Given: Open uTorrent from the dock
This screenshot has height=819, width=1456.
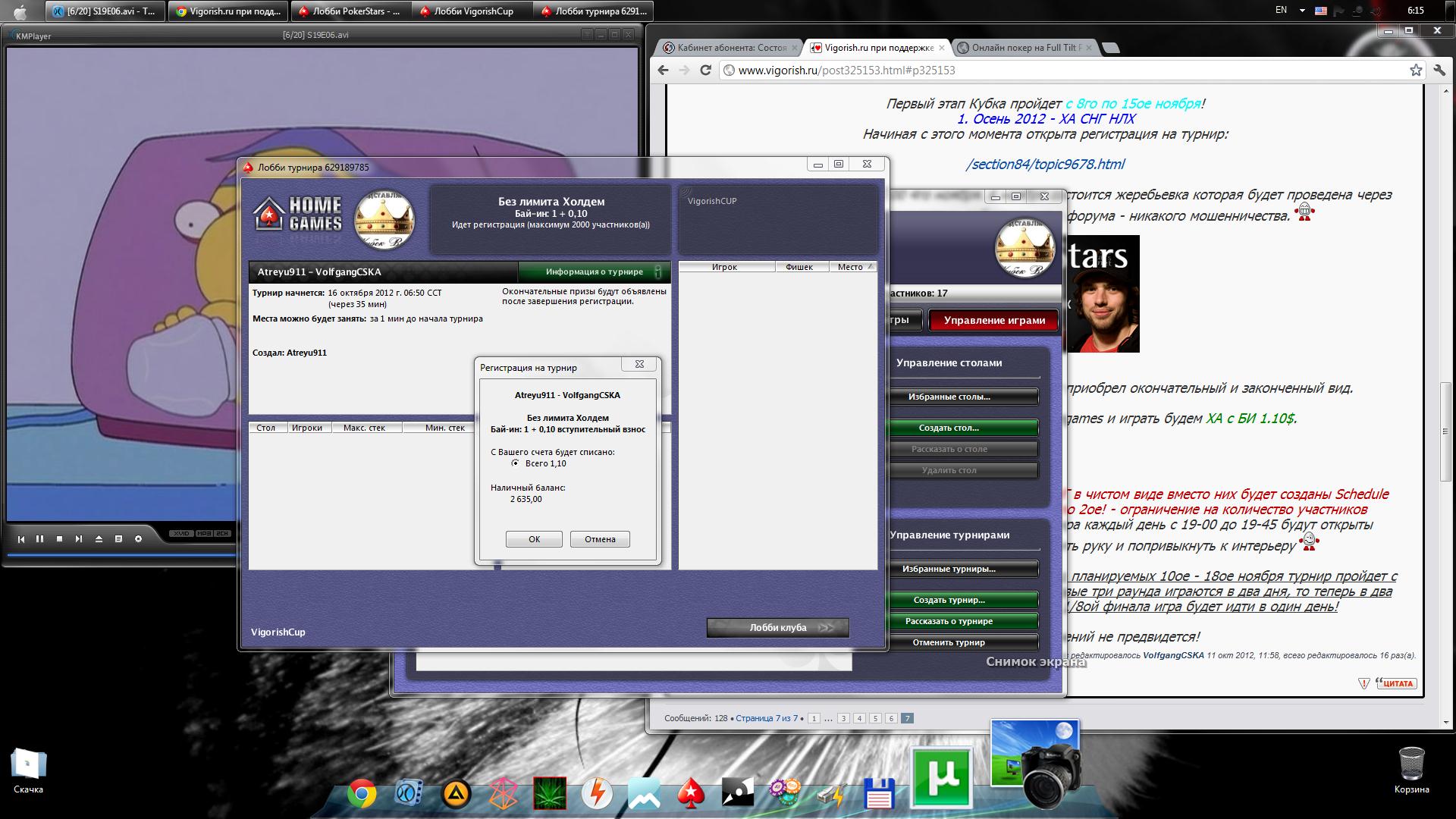Looking at the screenshot, I should [941, 778].
